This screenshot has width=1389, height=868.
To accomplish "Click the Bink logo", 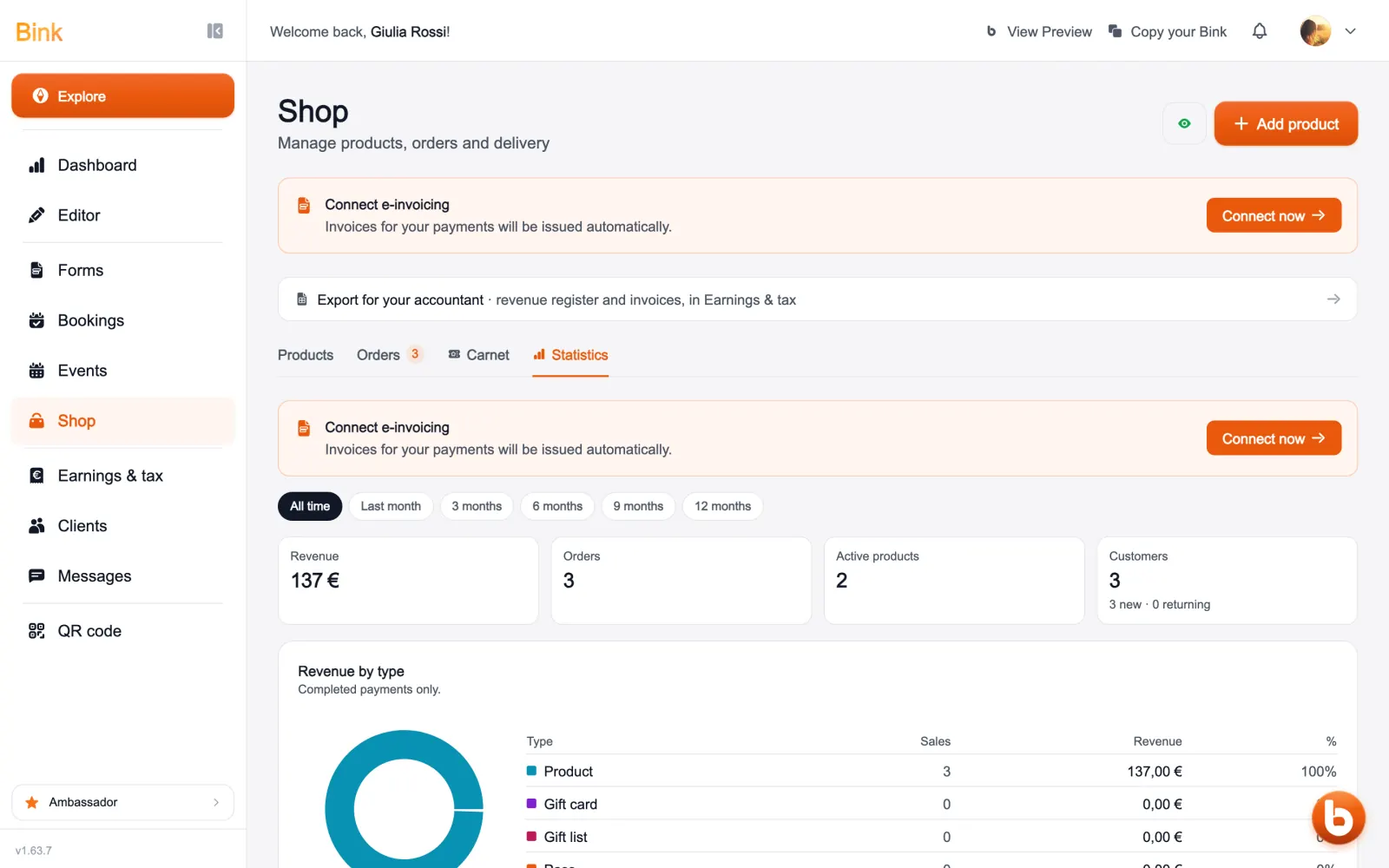I will coord(39,32).
